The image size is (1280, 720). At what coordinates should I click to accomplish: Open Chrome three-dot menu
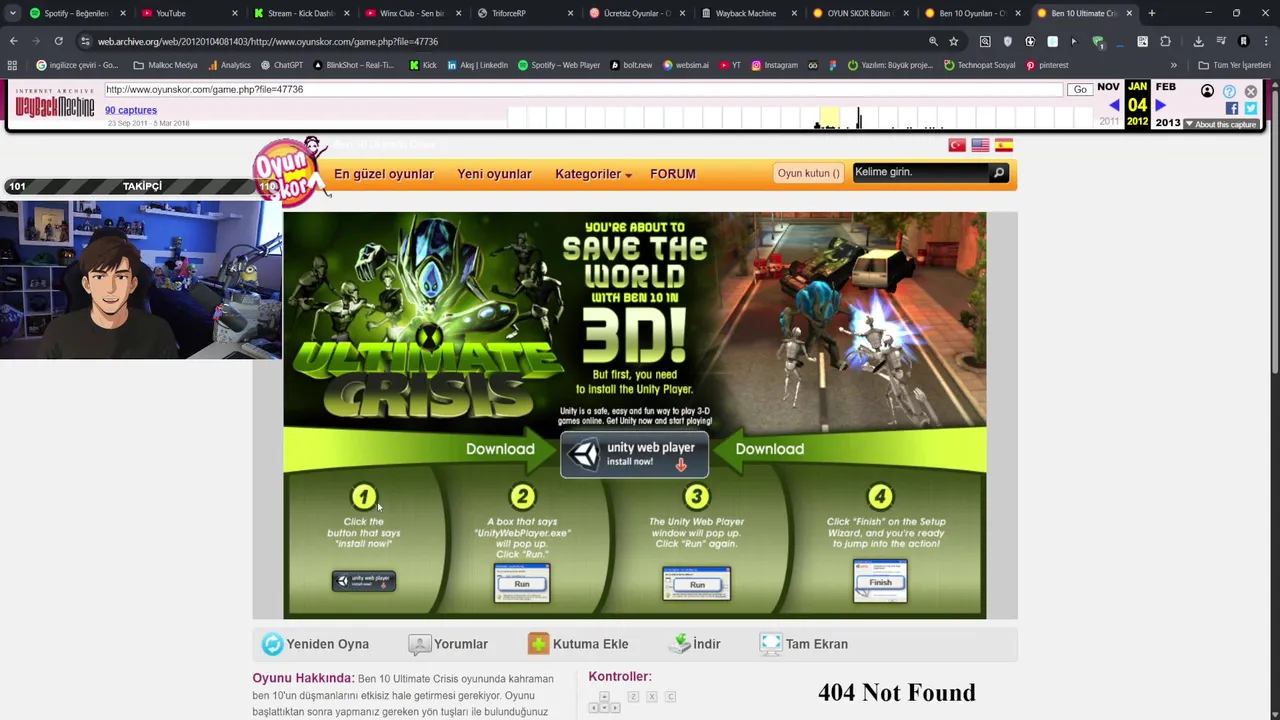click(x=1265, y=41)
